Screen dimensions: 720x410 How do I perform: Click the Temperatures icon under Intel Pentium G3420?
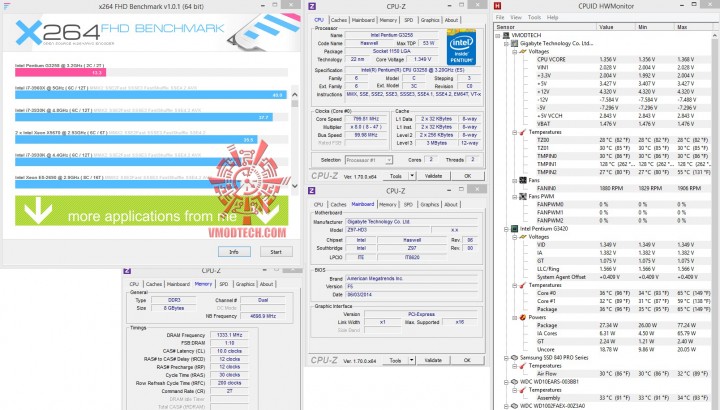523,285
